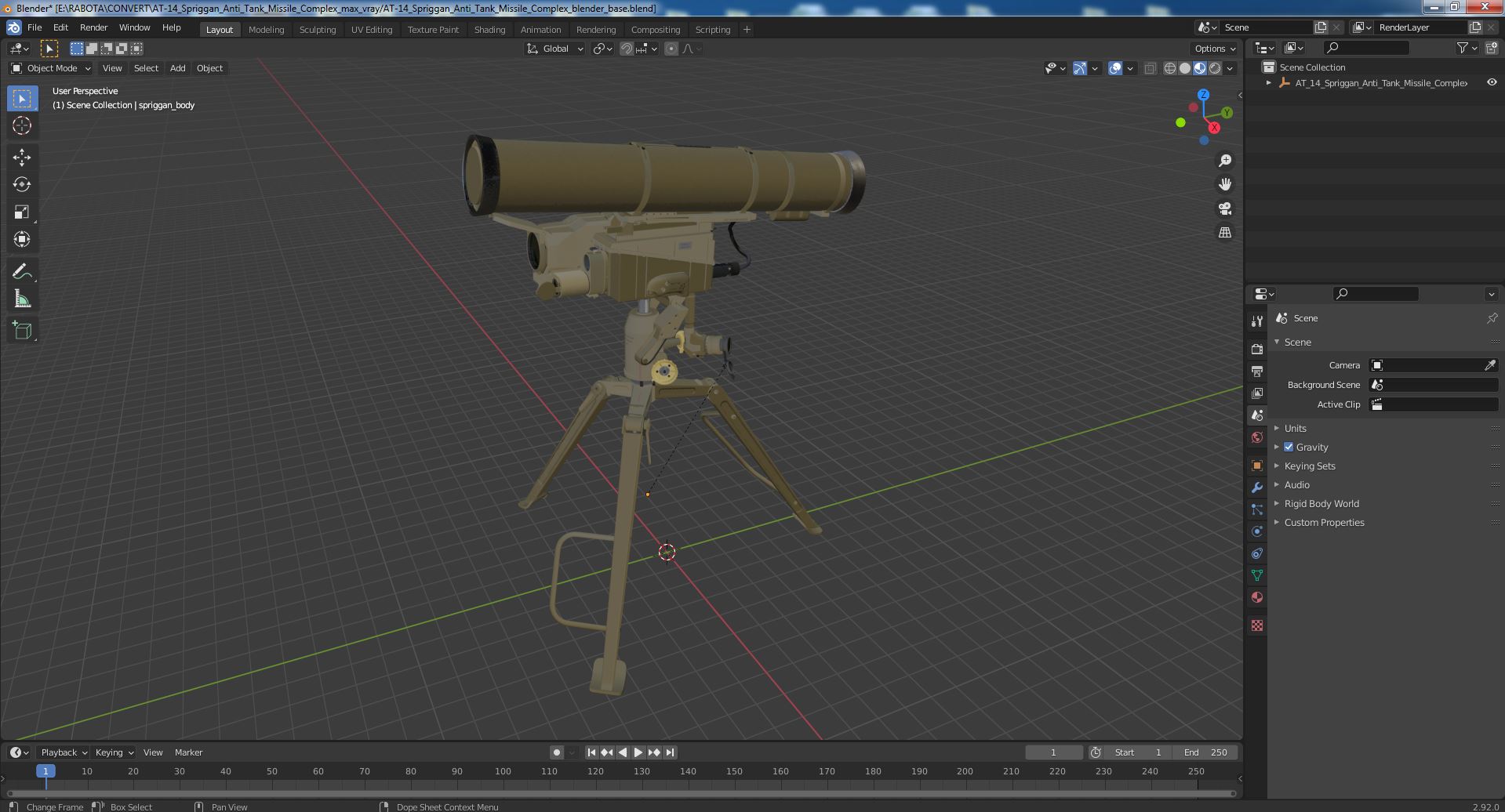Switch to wireframe shading
1505x812 pixels.
1170,68
